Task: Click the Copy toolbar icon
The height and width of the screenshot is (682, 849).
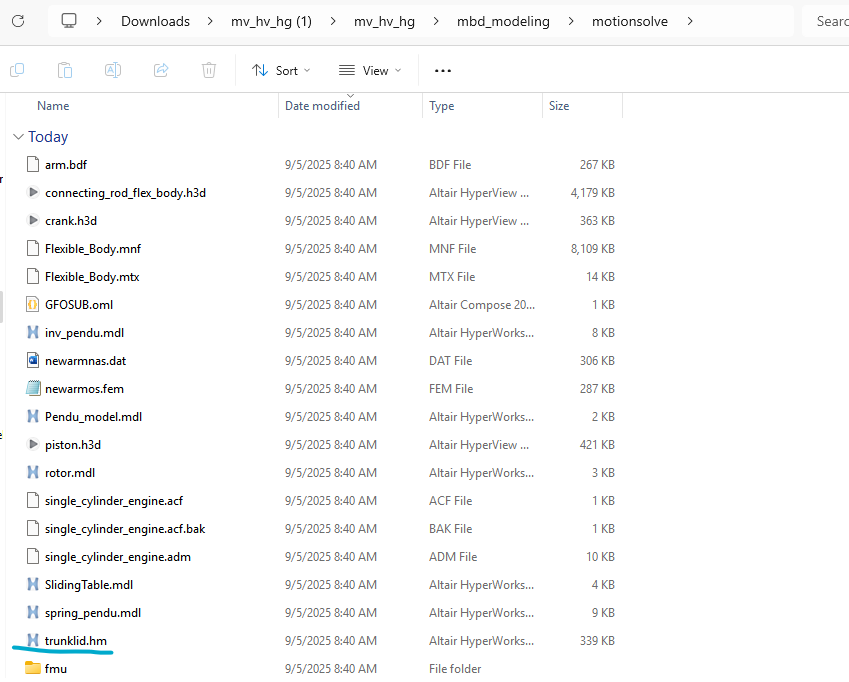Action: 17,70
